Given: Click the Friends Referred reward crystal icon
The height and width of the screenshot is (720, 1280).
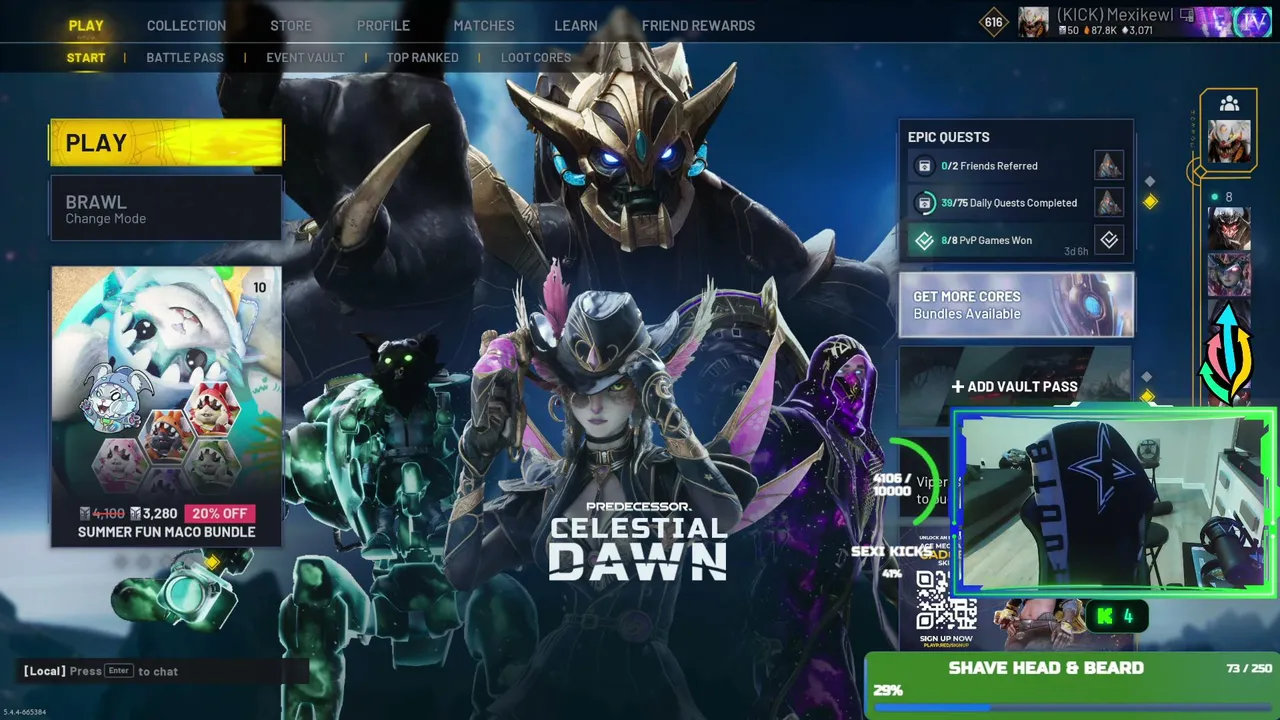Looking at the screenshot, I should 1109,165.
